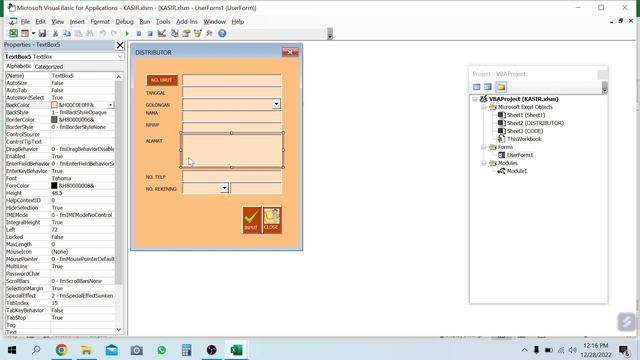
Task: Click the CLOSE button on form
Action: tap(271, 220)
